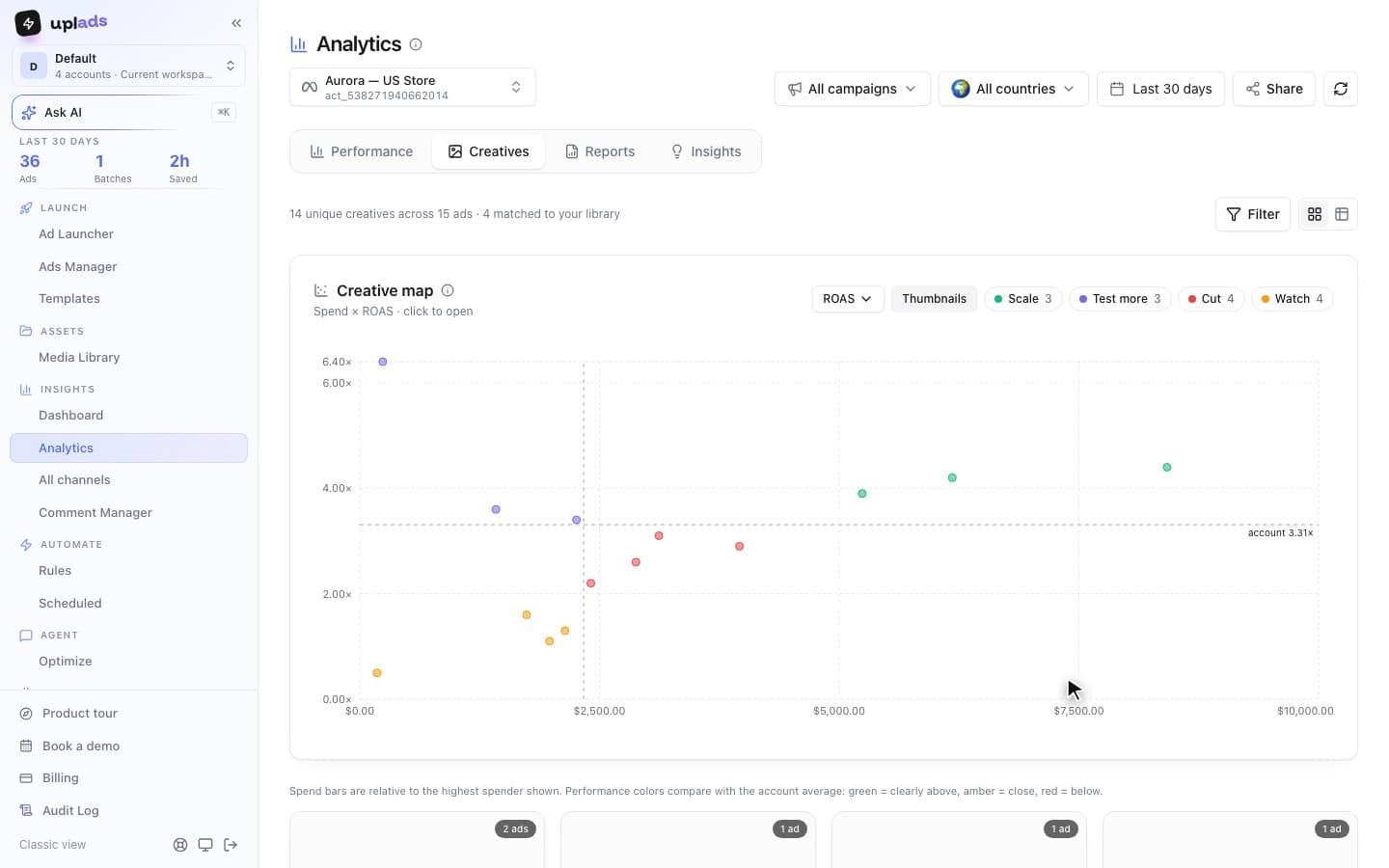This screenshot has height=868, width=1389.
Task: Switch to Classic view
Action: click(x=53, y=845)
